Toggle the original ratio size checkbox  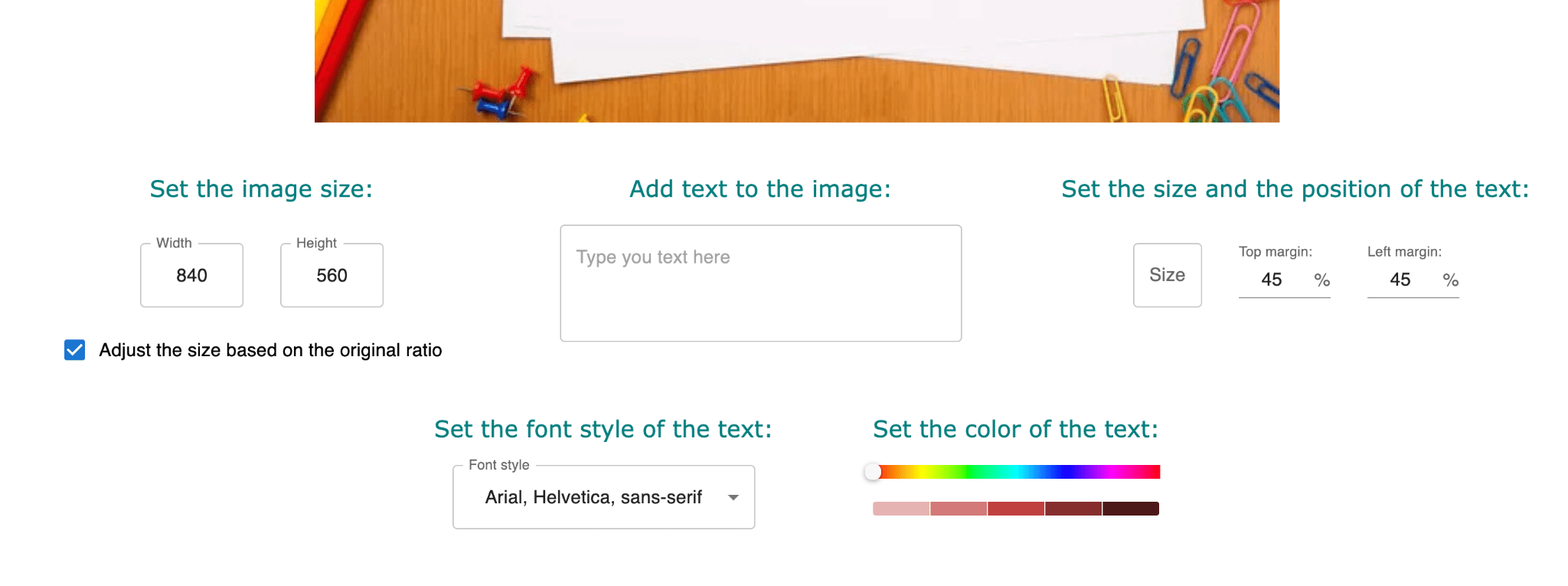click(x=75, y=350)
